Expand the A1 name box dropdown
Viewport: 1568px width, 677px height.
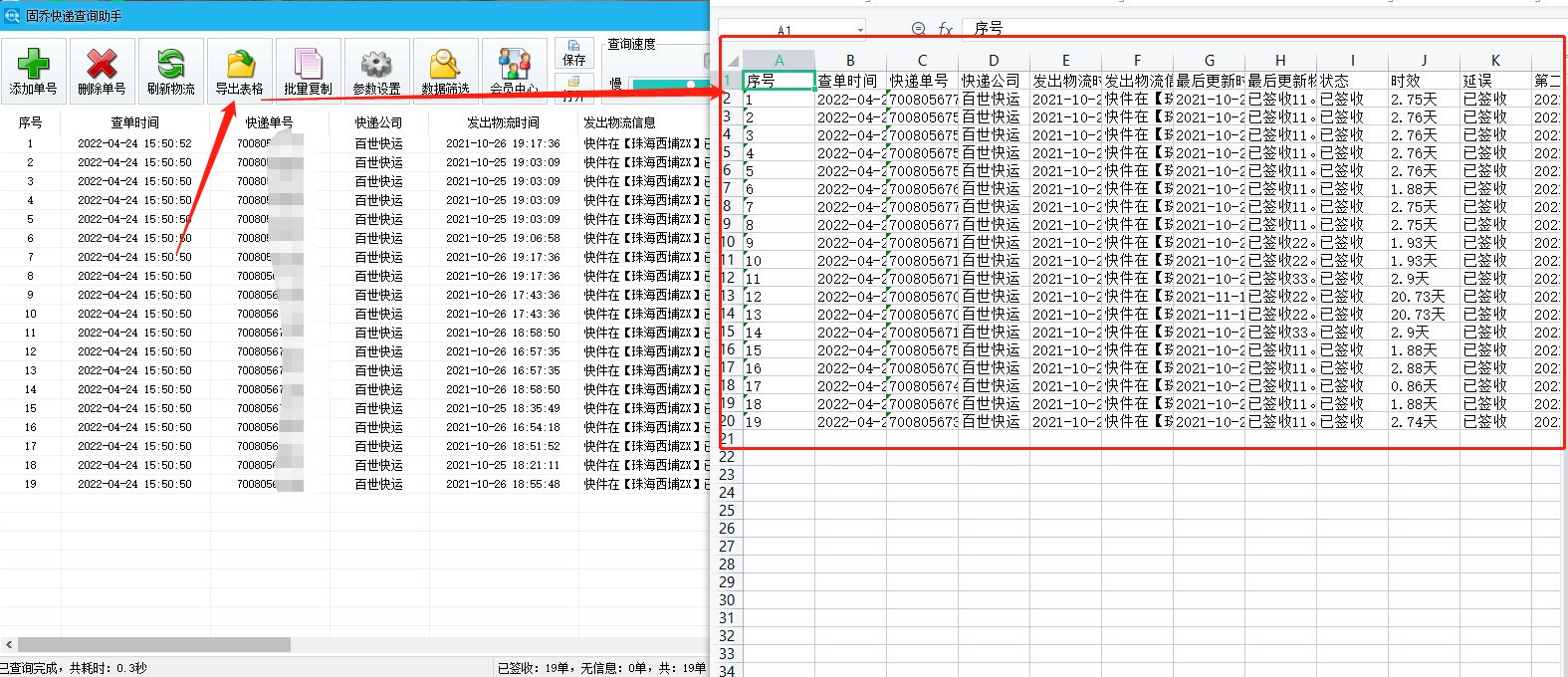coord(859,30)
